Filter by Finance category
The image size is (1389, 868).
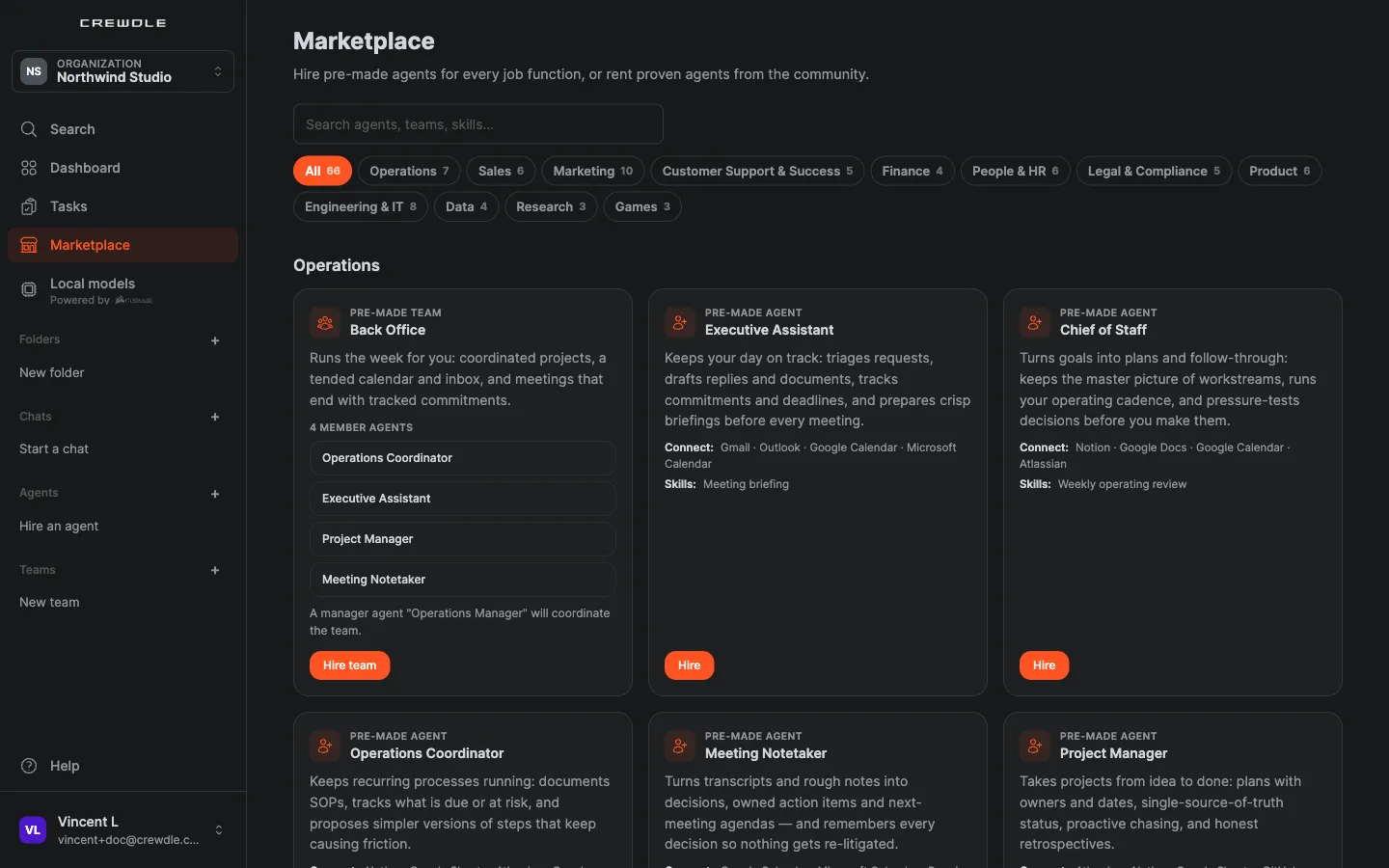pos(912,171)
